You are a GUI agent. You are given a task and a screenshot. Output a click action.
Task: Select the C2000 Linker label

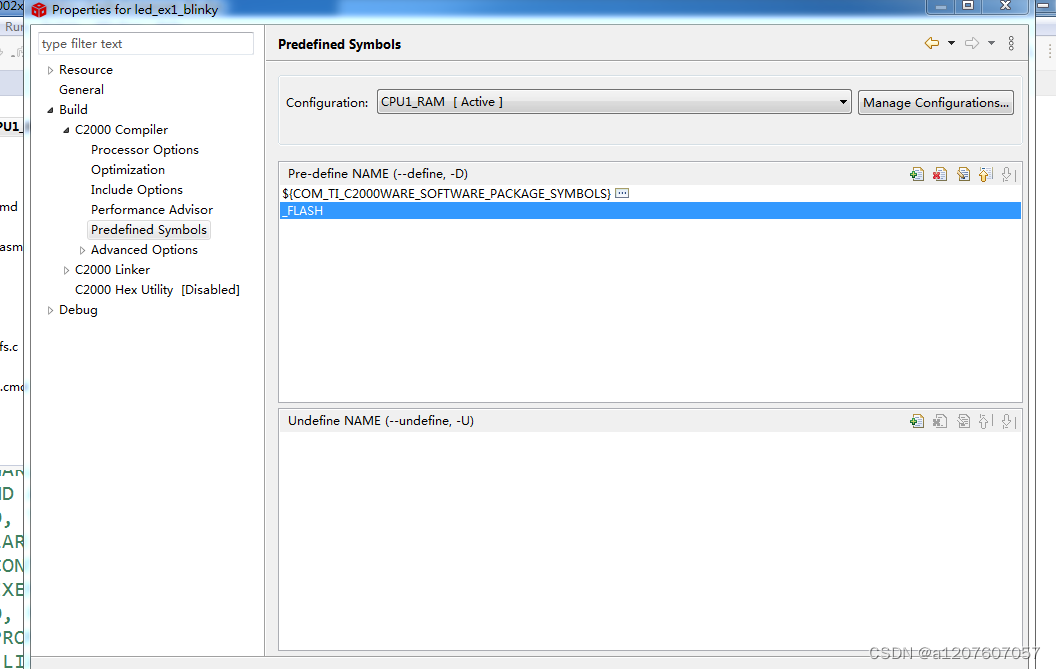(x=112, y=269)
